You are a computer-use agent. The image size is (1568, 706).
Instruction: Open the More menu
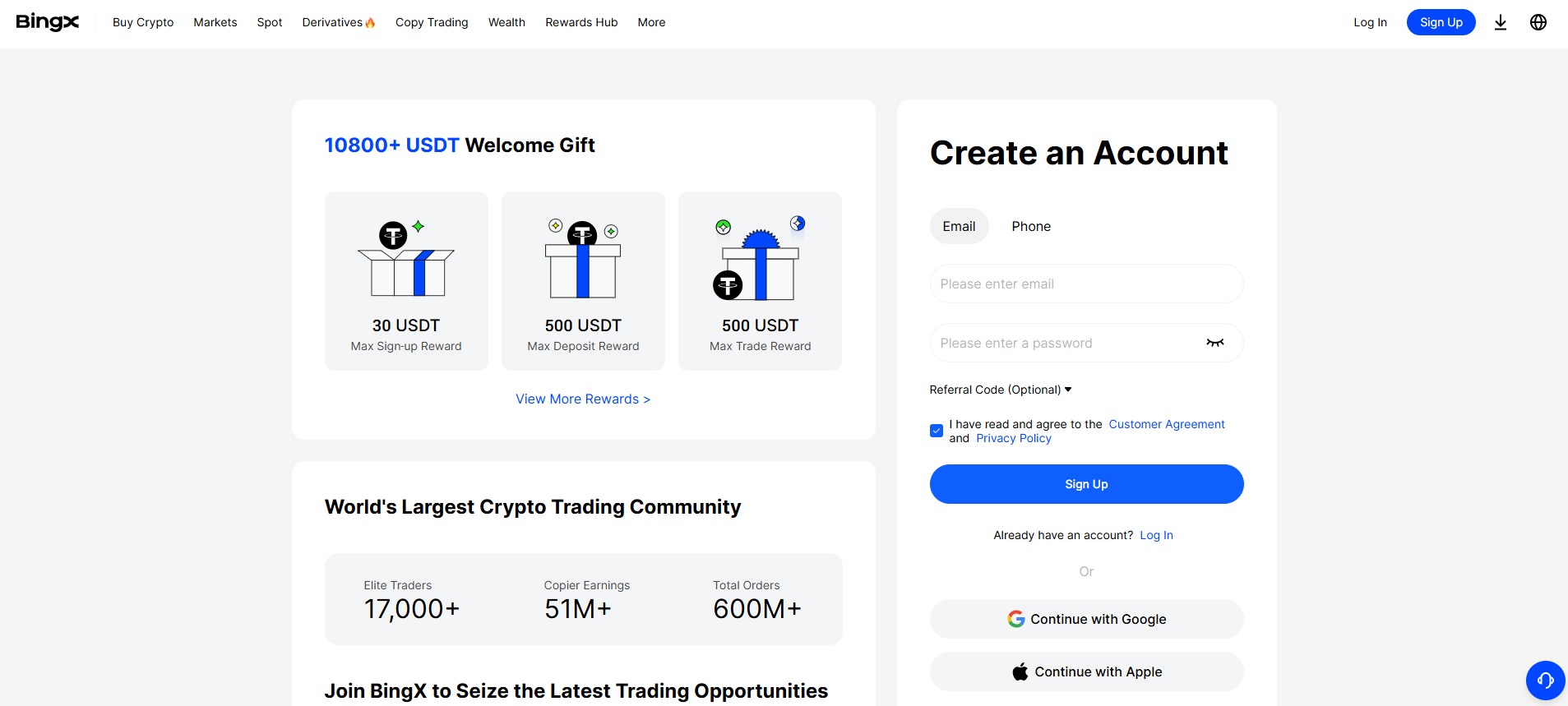(651, 22)
